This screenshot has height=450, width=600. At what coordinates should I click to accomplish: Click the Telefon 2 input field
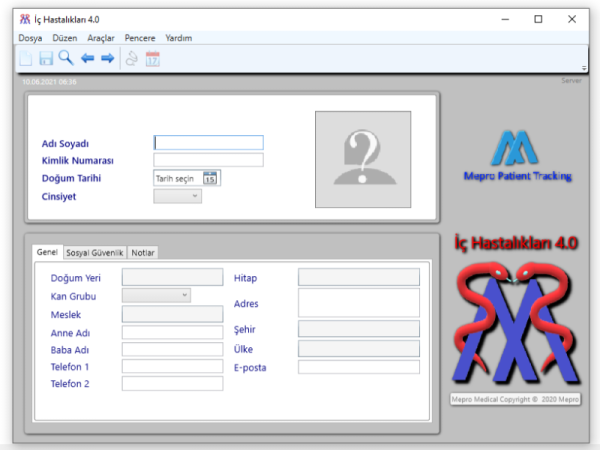[x=173, y=383]
